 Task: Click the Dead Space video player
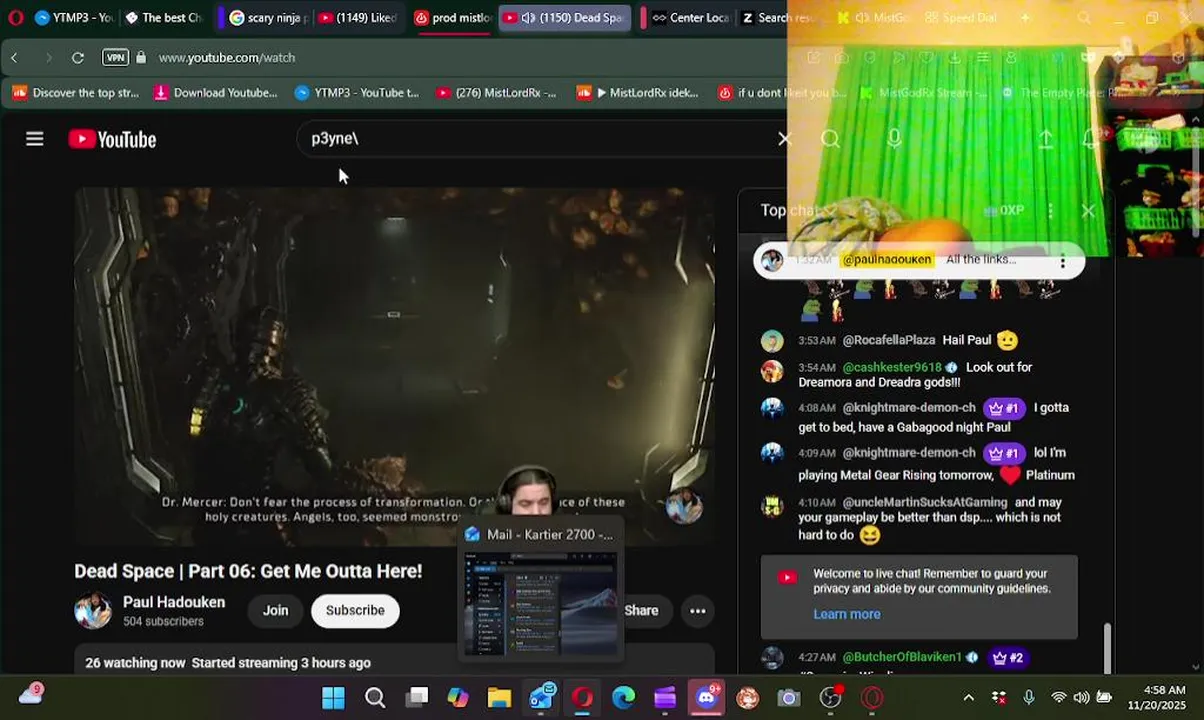394,365
